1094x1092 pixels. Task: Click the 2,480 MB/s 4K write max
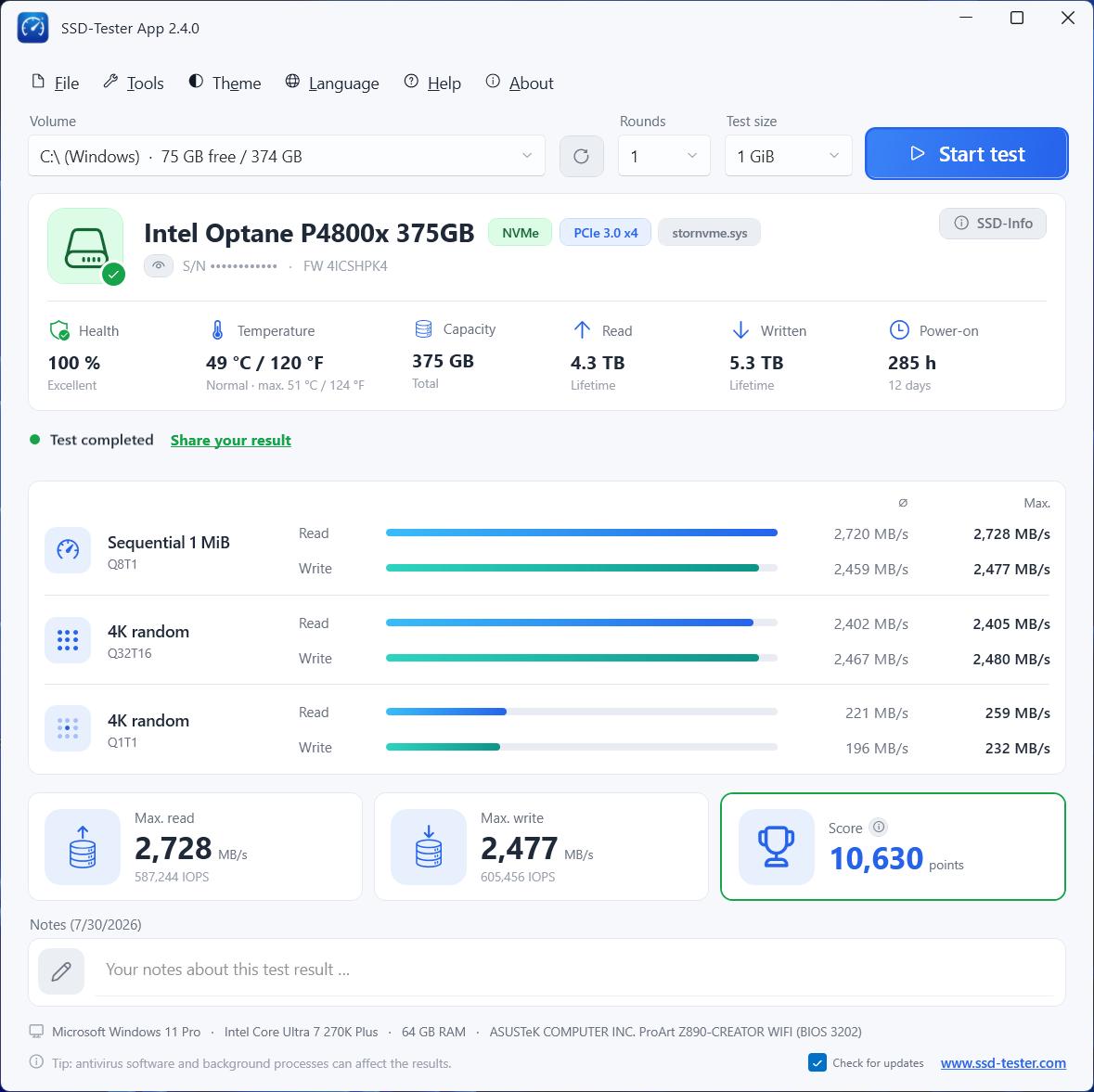pyautogui.click(x=1011, y=659)
